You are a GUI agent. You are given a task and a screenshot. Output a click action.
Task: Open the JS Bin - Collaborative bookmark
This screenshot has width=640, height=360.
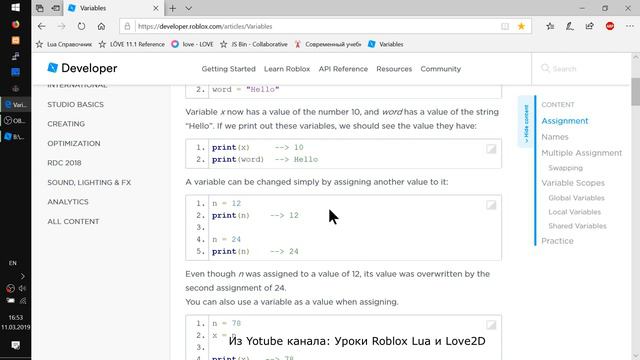click(253, 44)
